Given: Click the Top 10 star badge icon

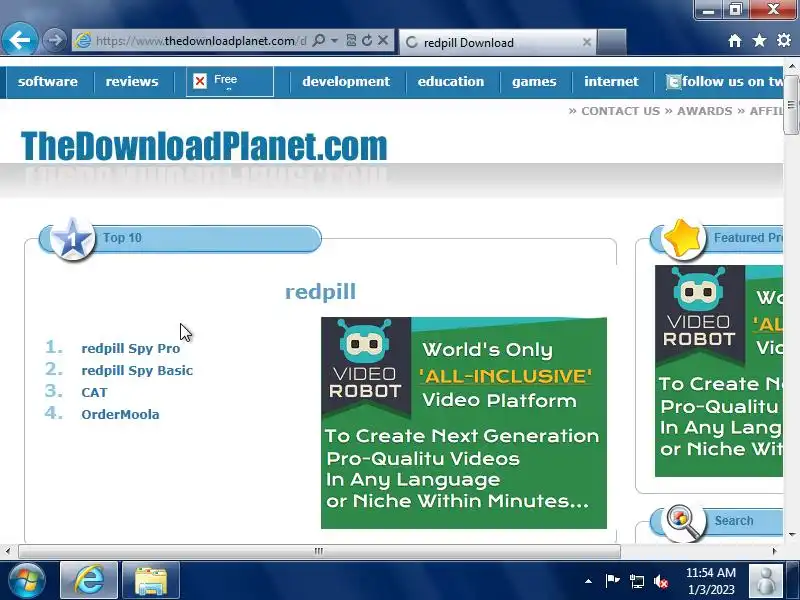Looking at the screenshot, I should pyautogui.click(x=72, y=239).
